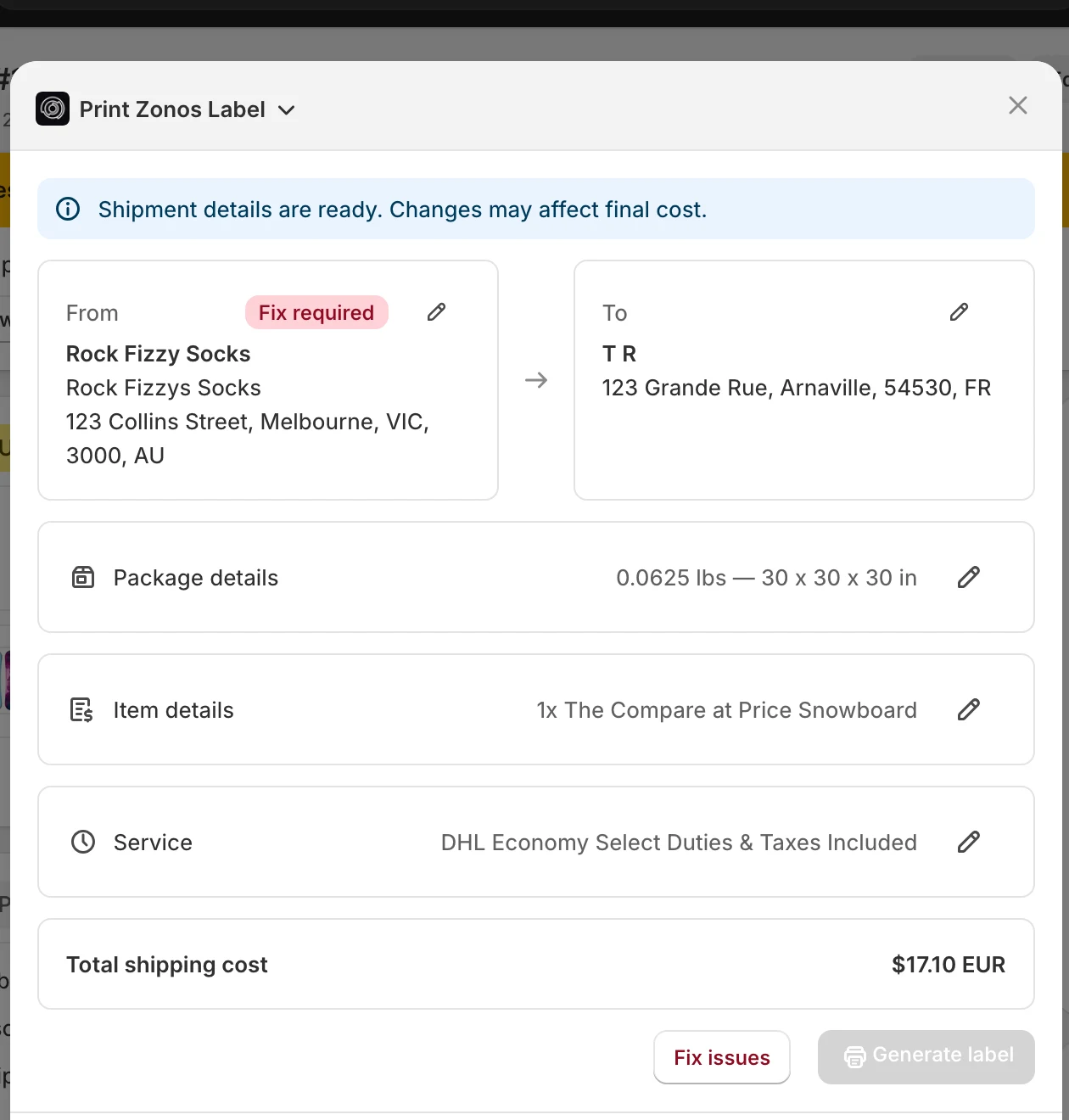
Task: Edit Package details with the pencil icon
Action: coord(969,577)
